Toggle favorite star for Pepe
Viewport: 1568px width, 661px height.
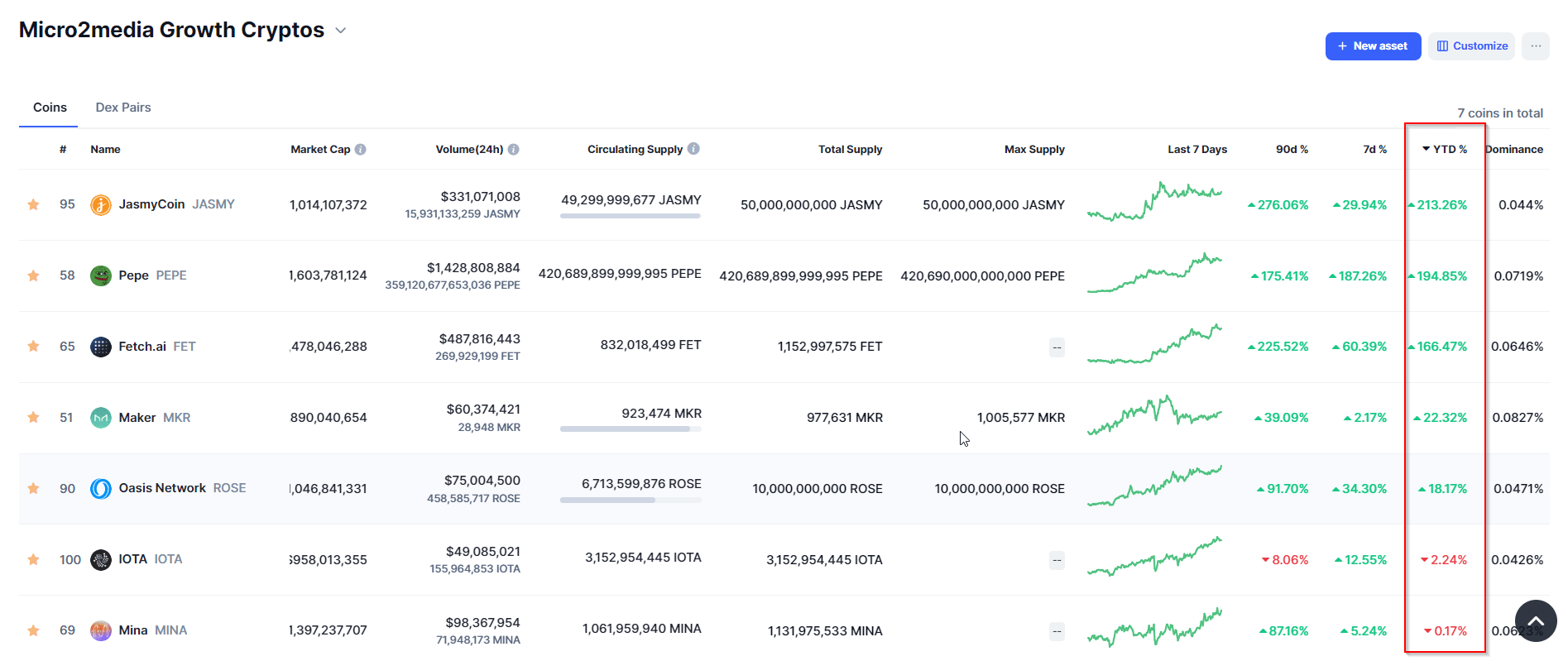pyautogui.click(x=33, y=275)
